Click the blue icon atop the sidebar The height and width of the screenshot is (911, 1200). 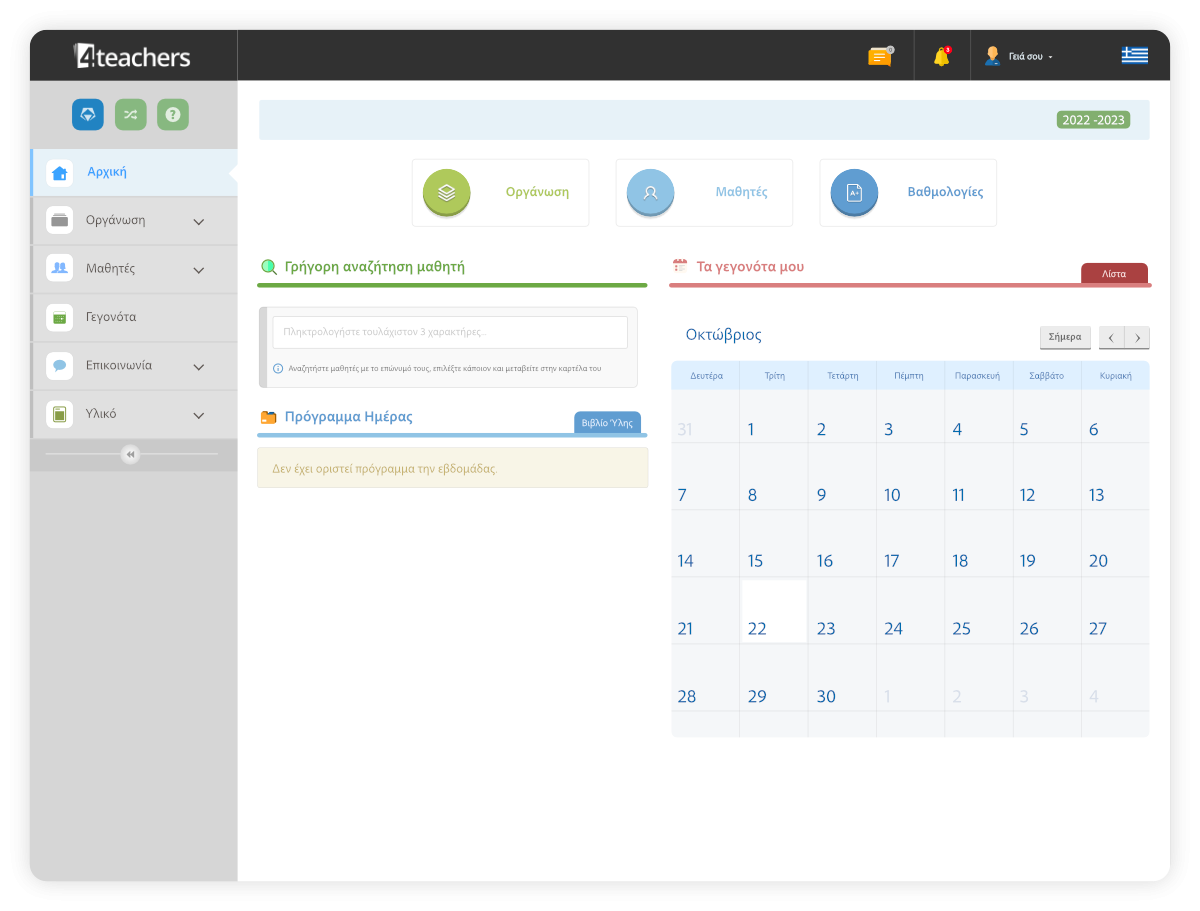coord(88,115)
